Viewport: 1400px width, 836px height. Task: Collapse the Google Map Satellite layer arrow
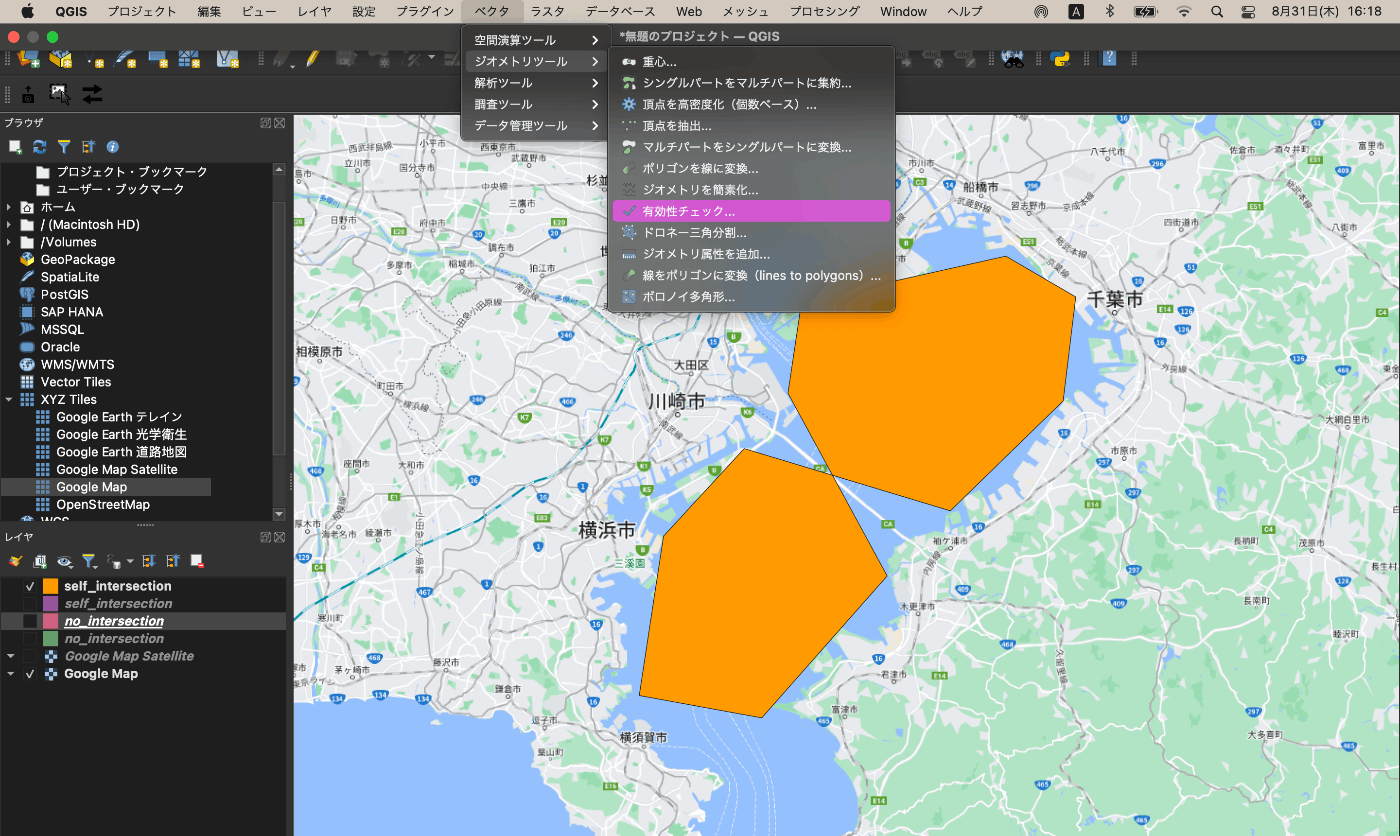pyautogui.click(x=10, y=656)
